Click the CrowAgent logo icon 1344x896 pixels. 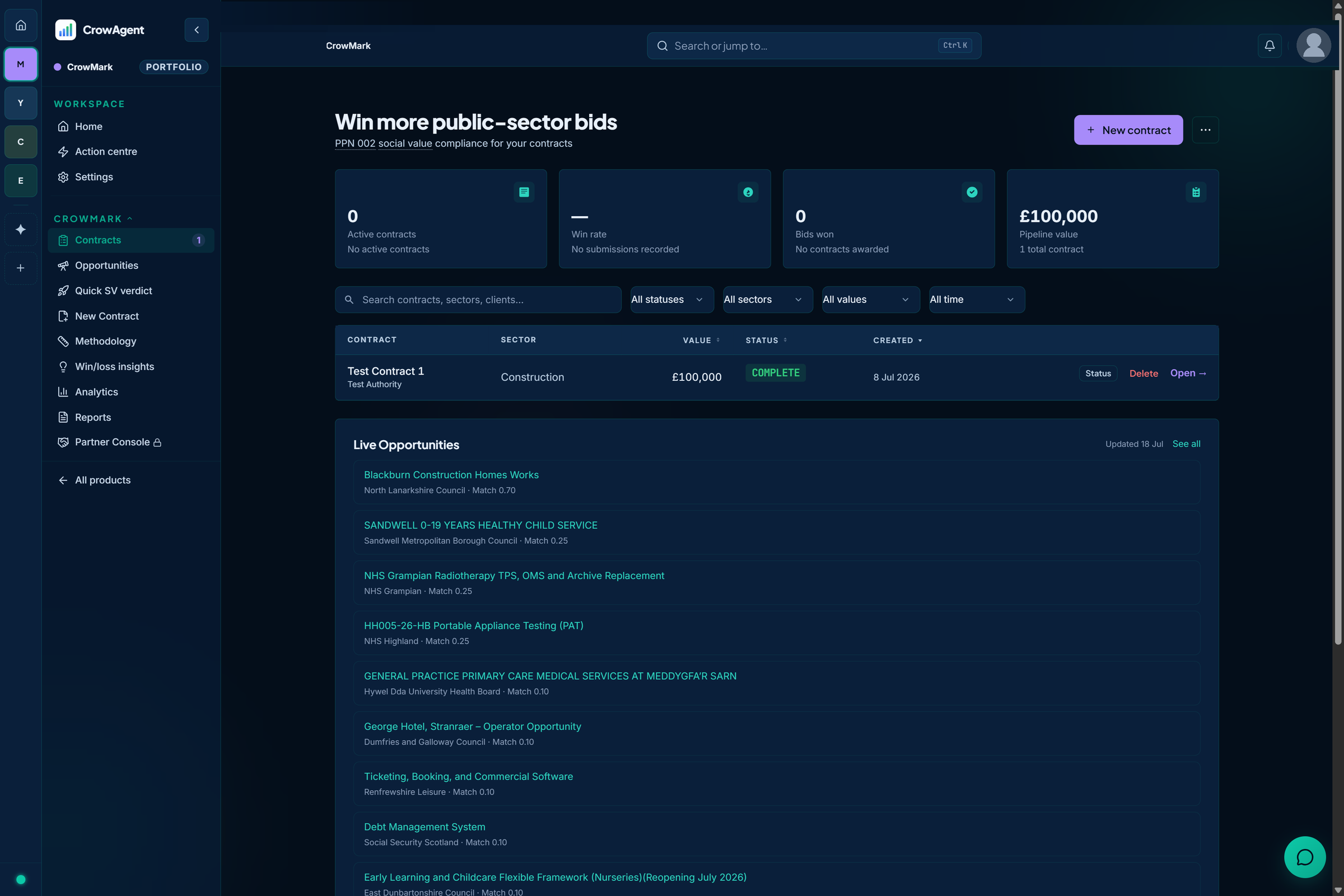pyautogui.click(x=66, y=30)
